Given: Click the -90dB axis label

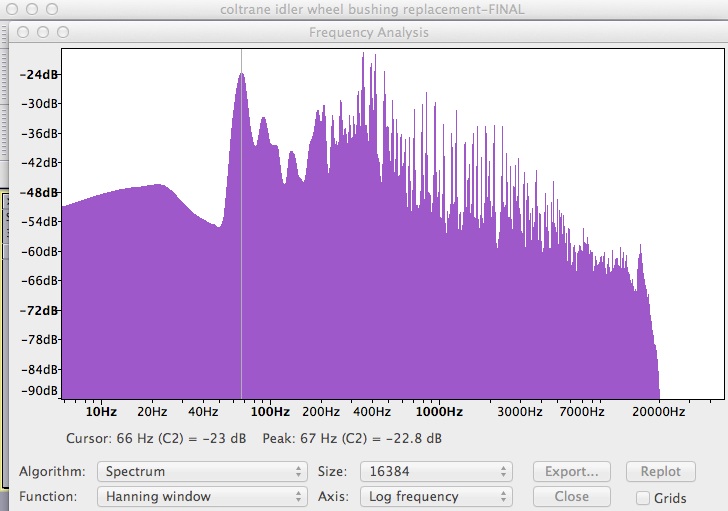Looking at the screenshot, I should (39, 390).
